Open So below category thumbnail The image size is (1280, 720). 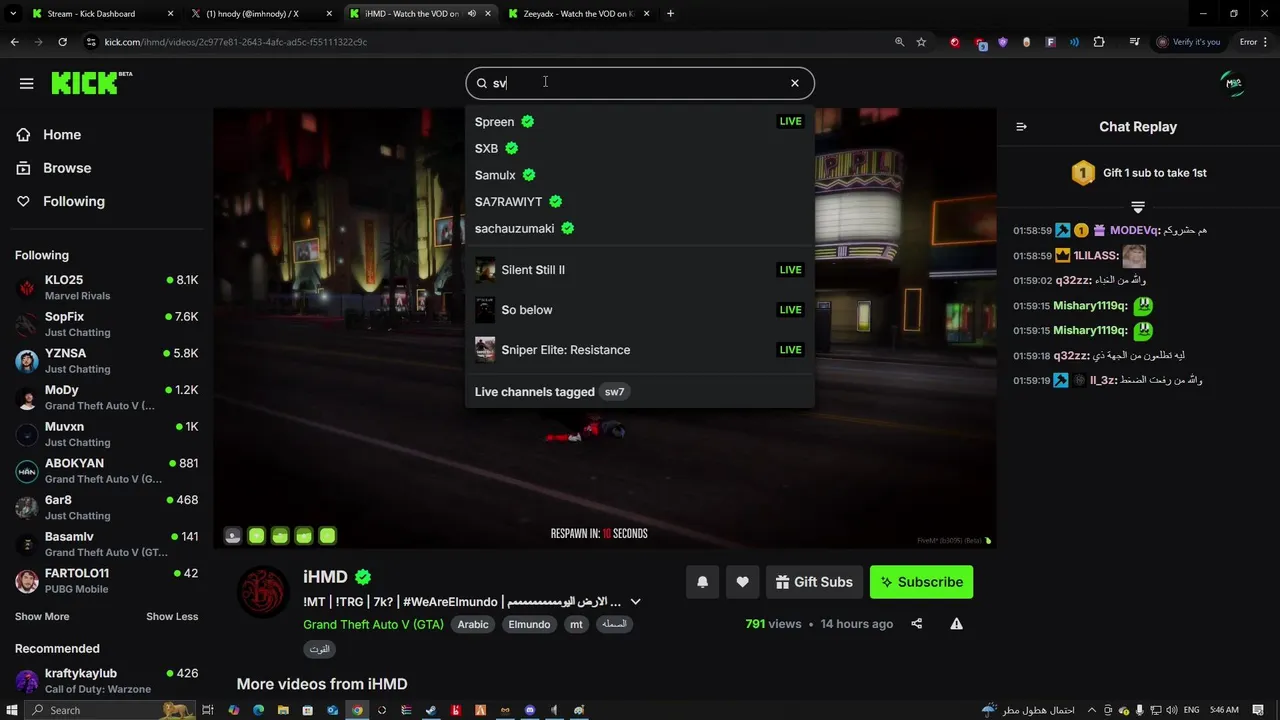click(485, 310)
